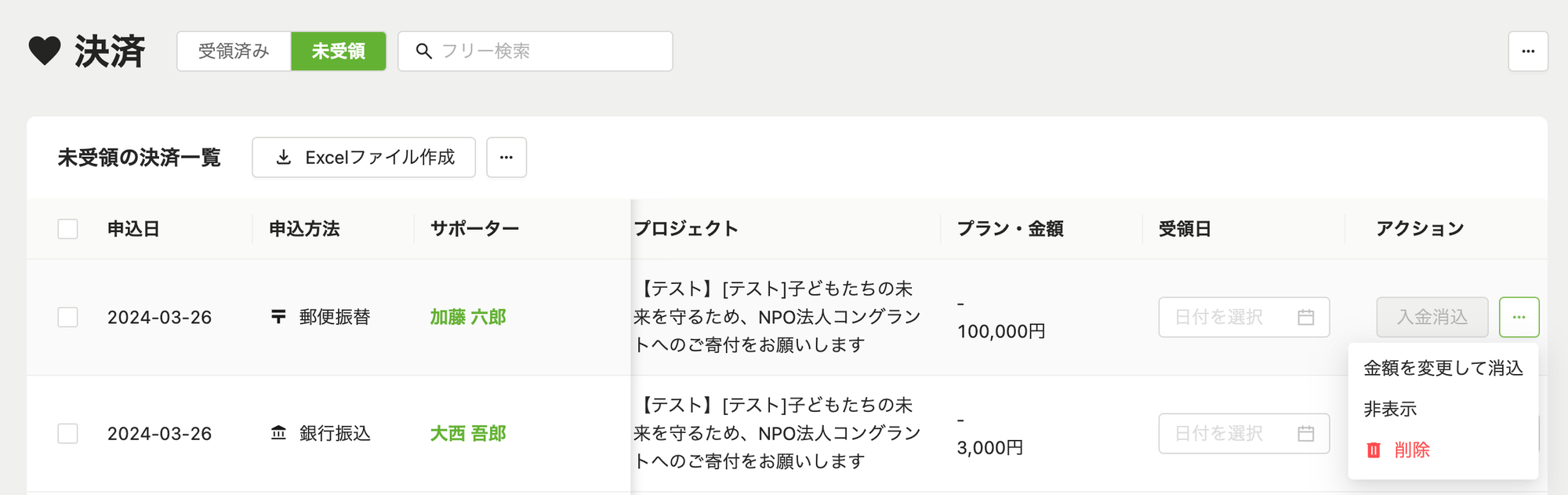Click the red trash icon for 削除
Image resolution: width=1568 pixels, height=495 pixels.
[1374, 450]
